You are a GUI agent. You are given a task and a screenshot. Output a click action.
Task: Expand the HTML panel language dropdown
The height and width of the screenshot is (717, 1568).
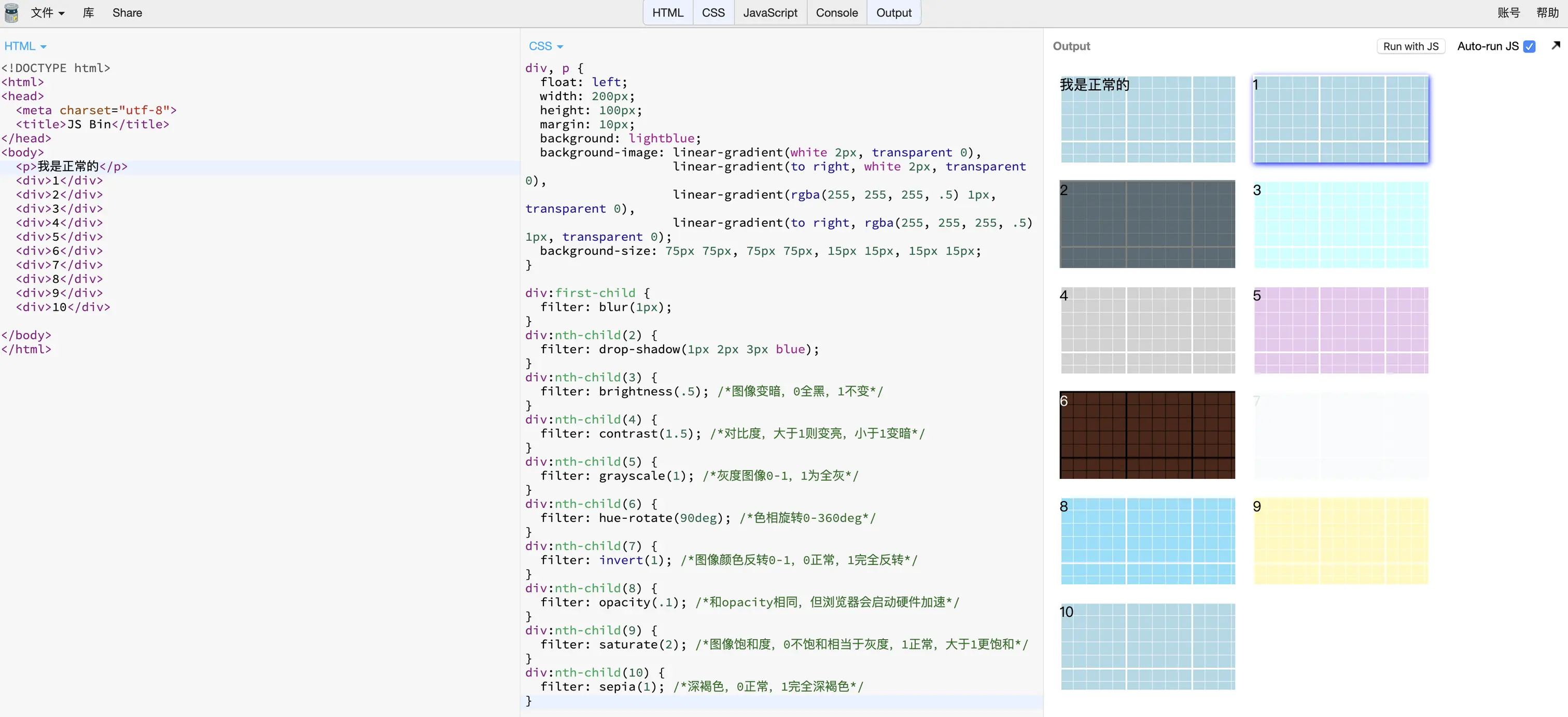(x=25, y=46)
